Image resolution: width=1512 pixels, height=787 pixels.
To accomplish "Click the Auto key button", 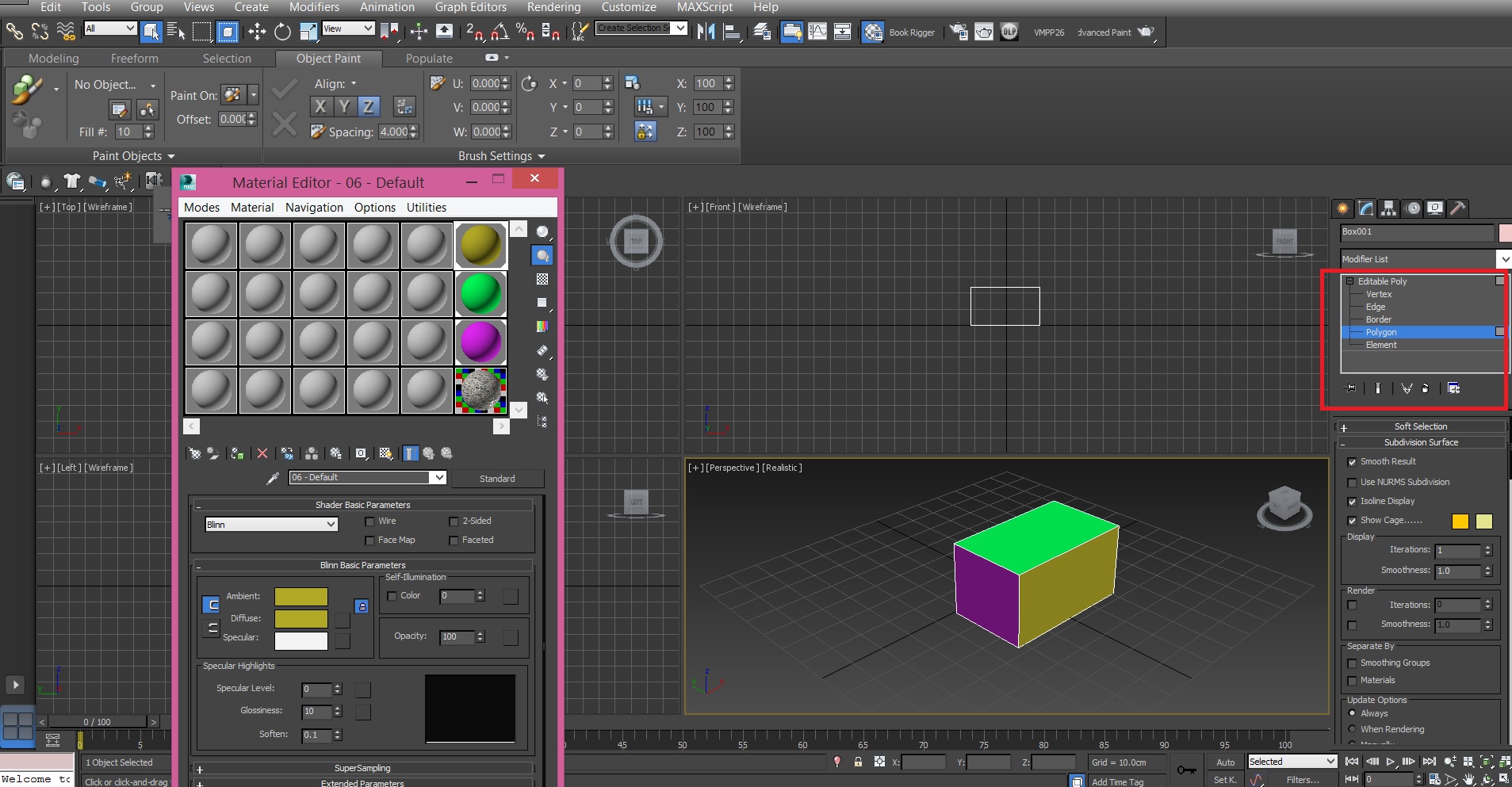I will coord(1226,762).
